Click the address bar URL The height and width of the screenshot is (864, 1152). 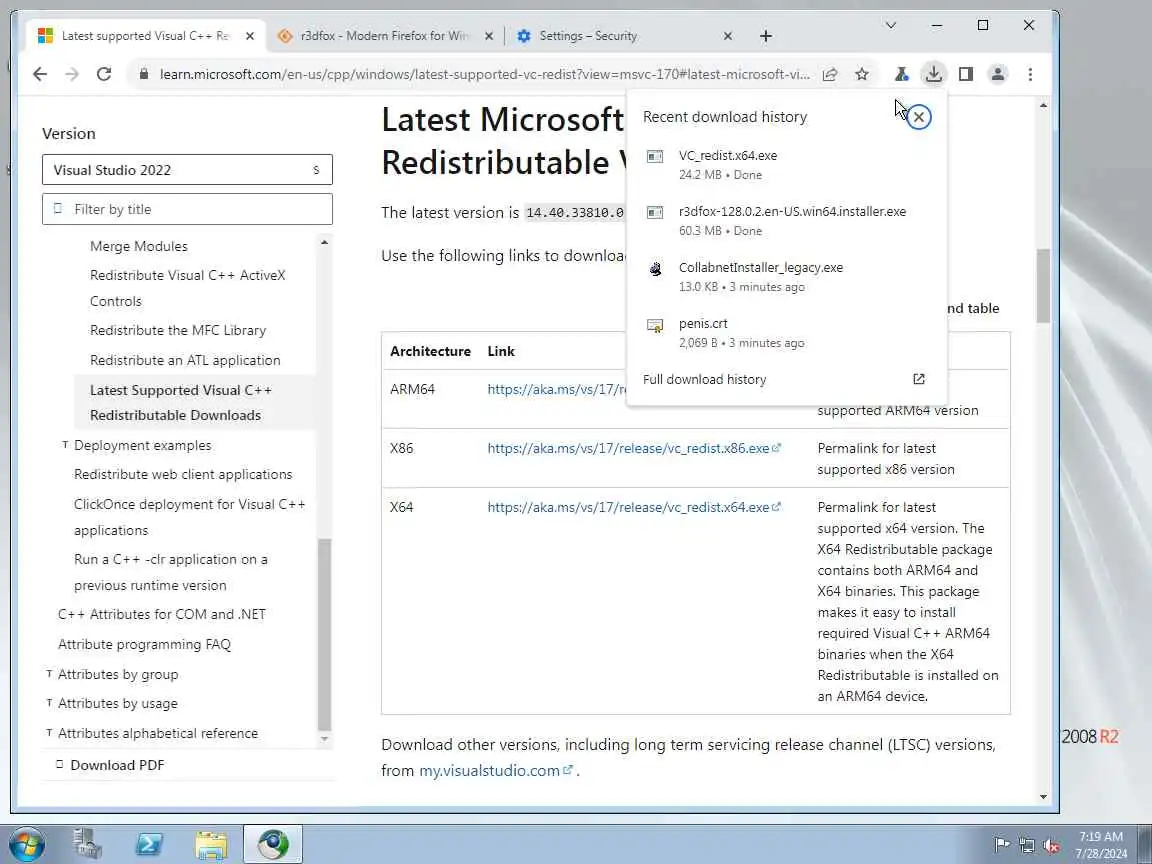[x=485, y=74]
